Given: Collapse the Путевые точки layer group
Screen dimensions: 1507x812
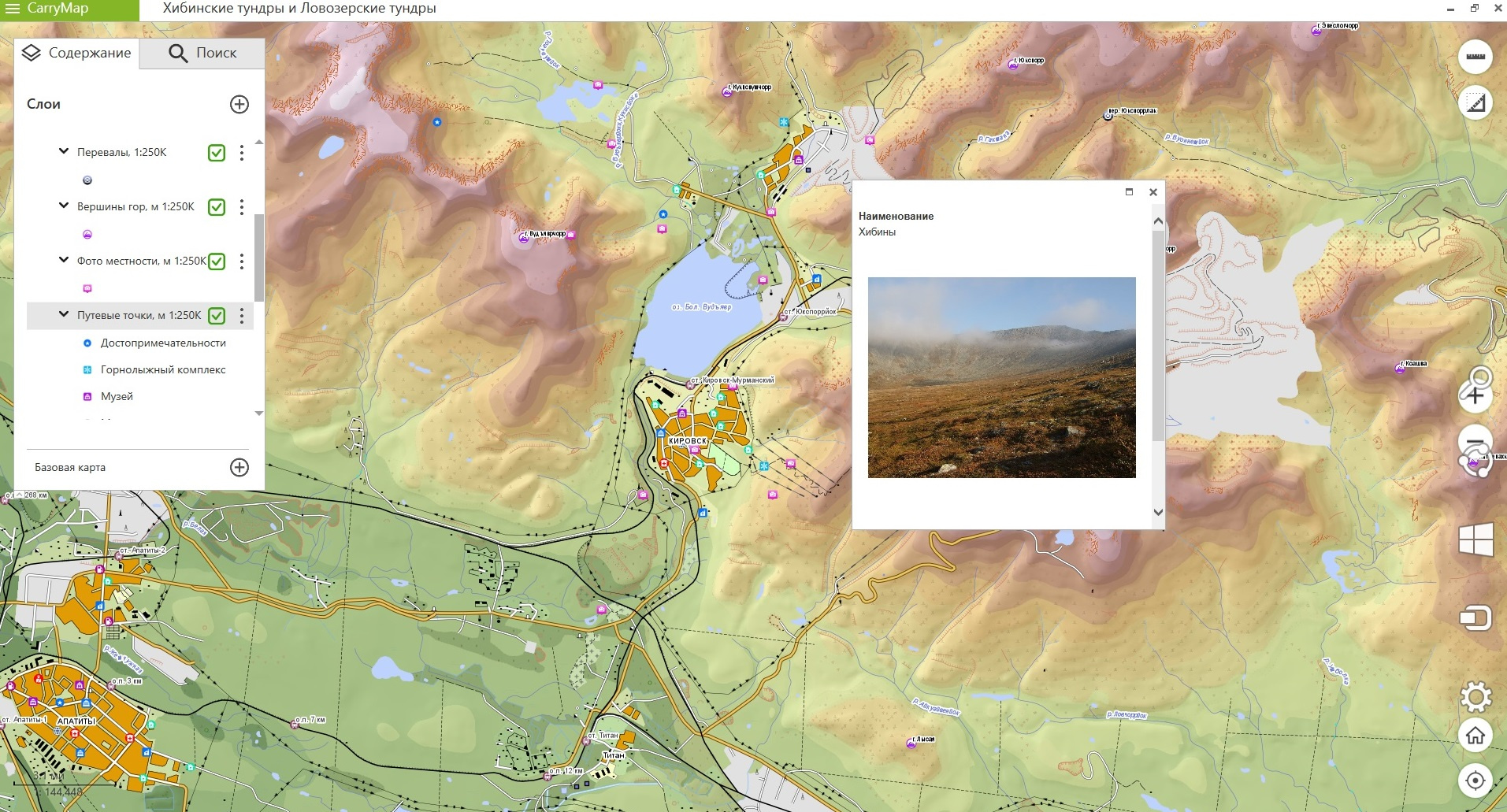Looking at the screenshot, I should click(x=64, y=314).
